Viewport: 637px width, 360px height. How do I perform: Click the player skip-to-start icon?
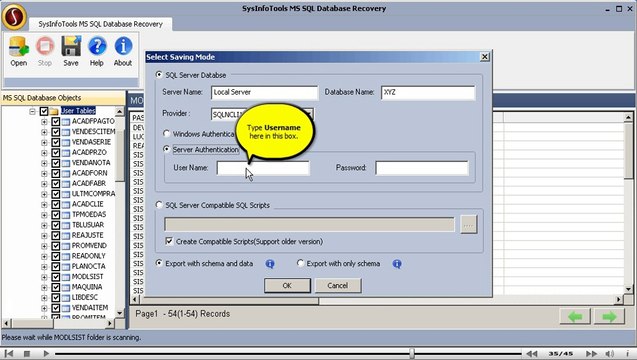click(9, 353)
